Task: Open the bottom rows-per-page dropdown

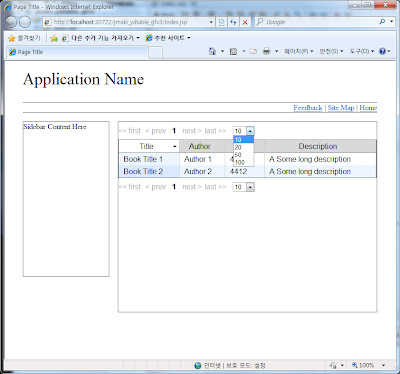Action: [244, 187]
